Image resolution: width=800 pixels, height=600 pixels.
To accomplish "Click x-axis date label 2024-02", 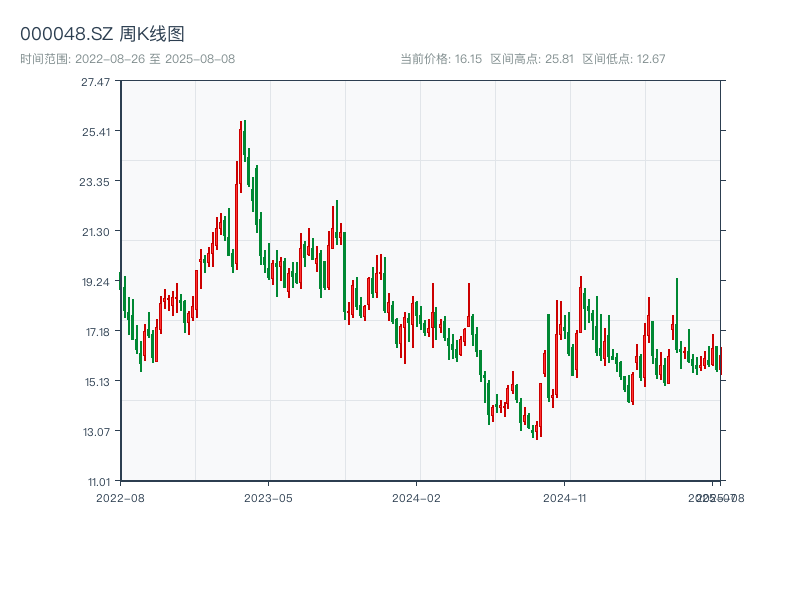I will (416, 498).
